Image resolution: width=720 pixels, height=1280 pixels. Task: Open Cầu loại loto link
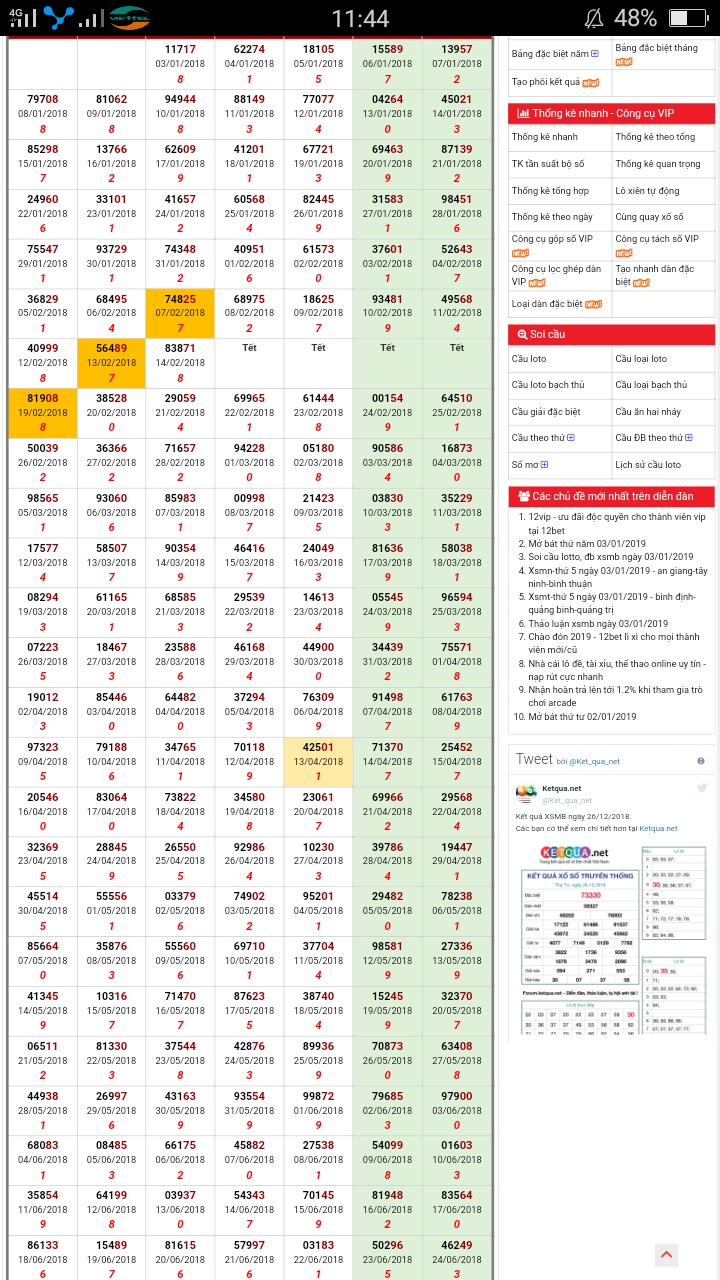(x=641, y=359)
